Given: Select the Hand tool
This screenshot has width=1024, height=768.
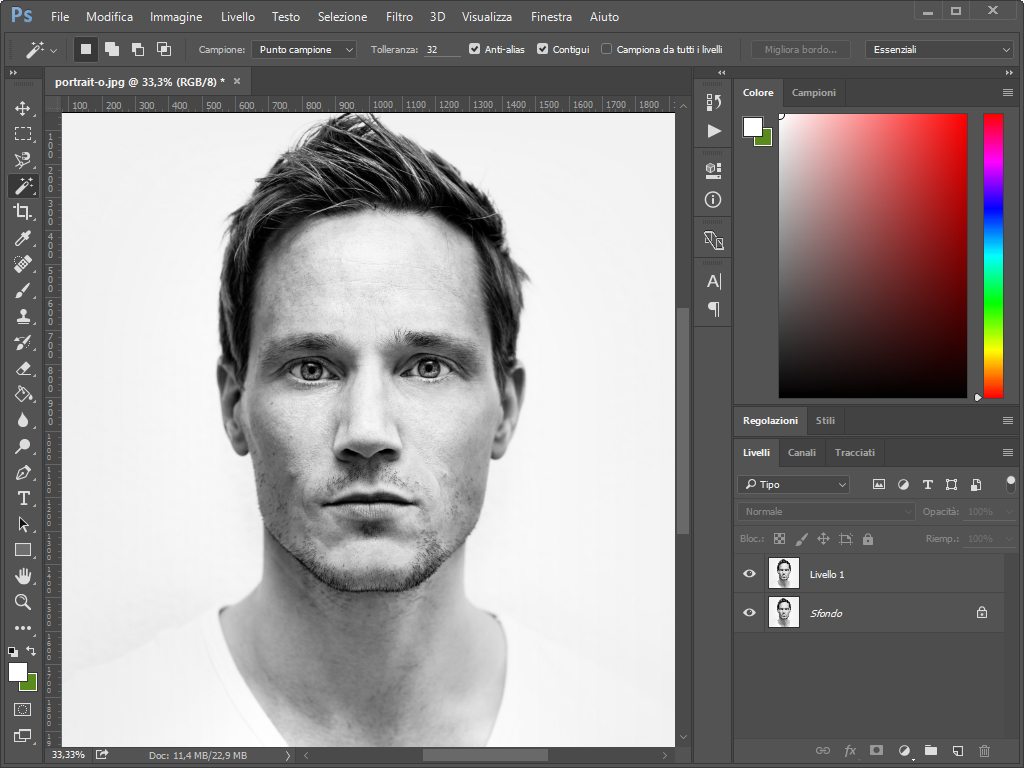Looking at the screenshot, I should [x=22, y=576].
